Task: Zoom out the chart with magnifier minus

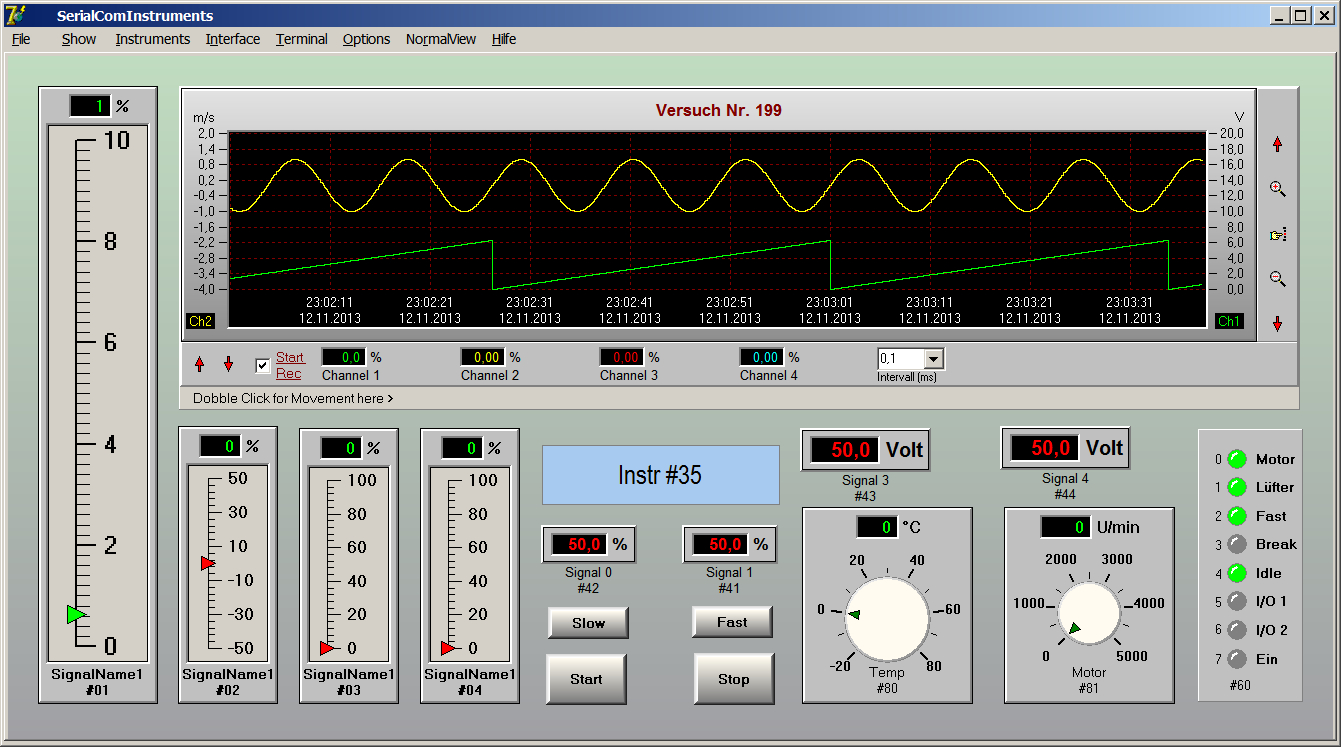Action: (x=1277, y=279)
